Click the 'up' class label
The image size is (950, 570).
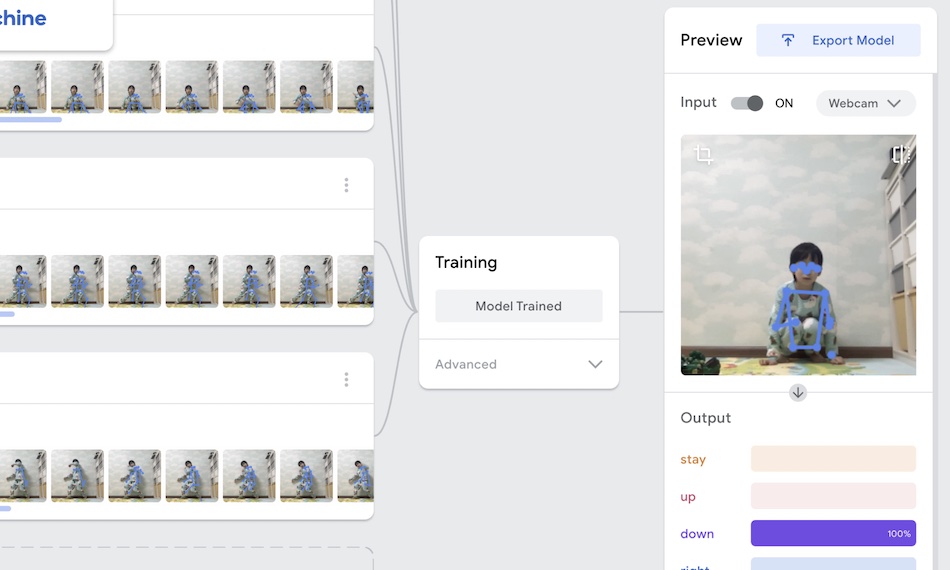pos(688,497)
